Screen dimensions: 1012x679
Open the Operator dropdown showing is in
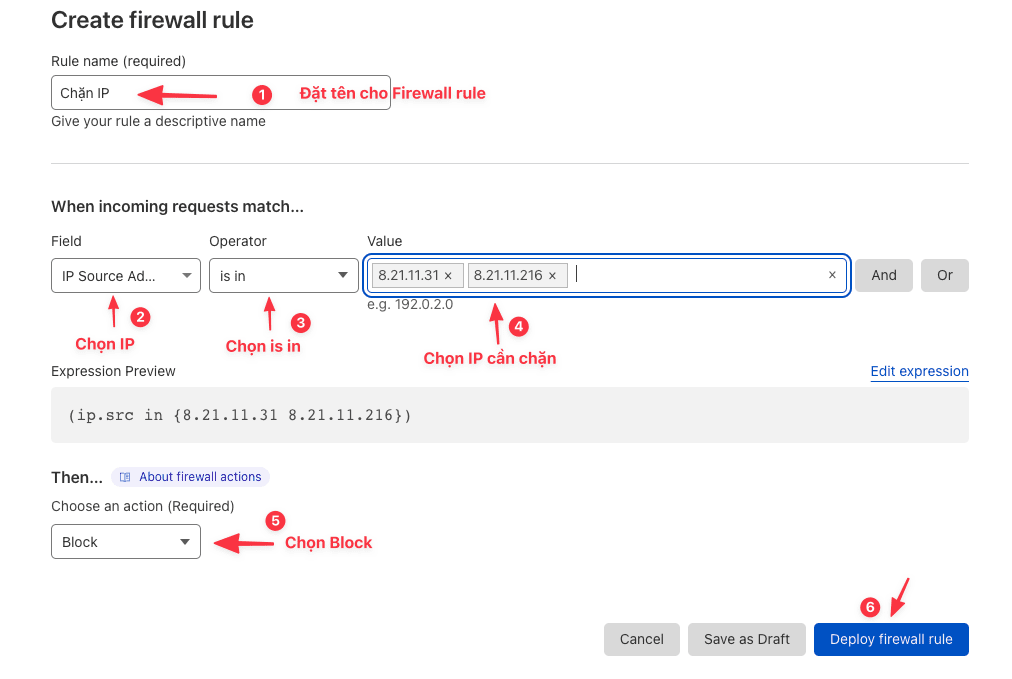click(283, 275)
